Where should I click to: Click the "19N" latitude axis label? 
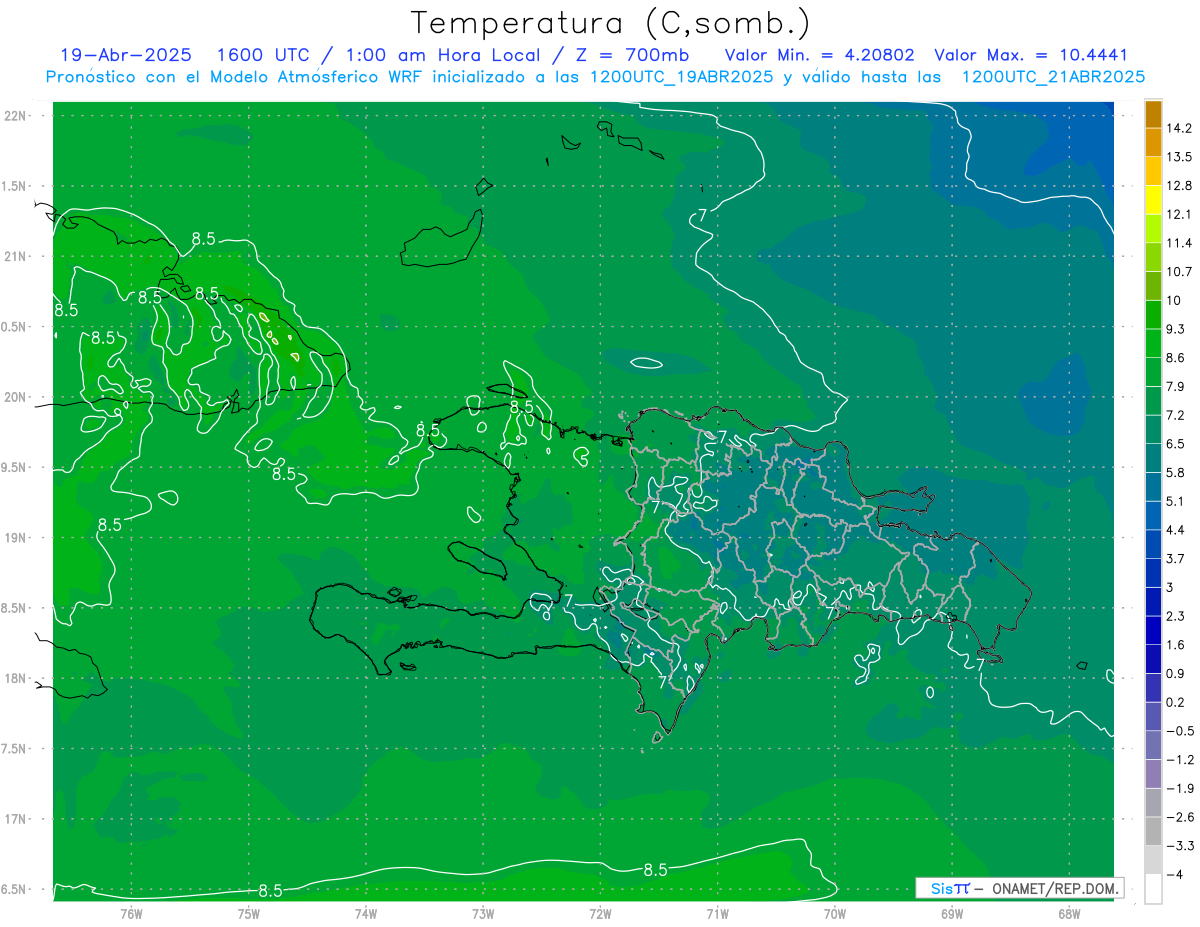tap(17, 538)
